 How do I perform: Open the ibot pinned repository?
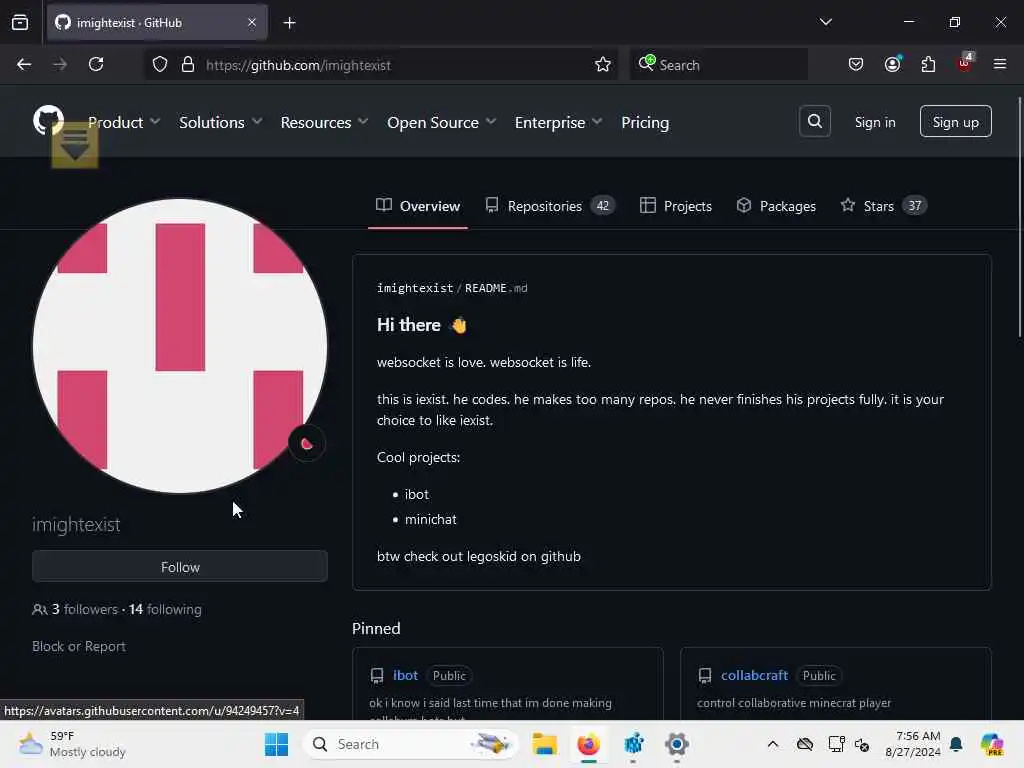[405, 675]
